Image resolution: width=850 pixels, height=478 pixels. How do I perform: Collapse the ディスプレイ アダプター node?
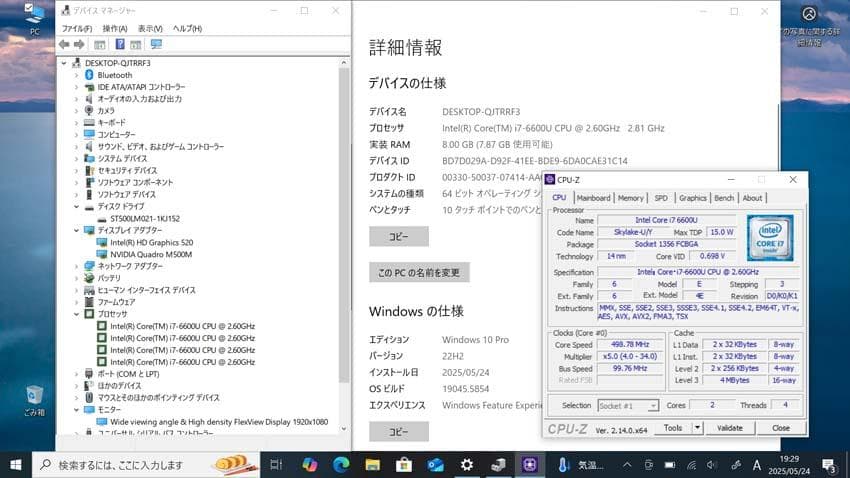[76, 230]
